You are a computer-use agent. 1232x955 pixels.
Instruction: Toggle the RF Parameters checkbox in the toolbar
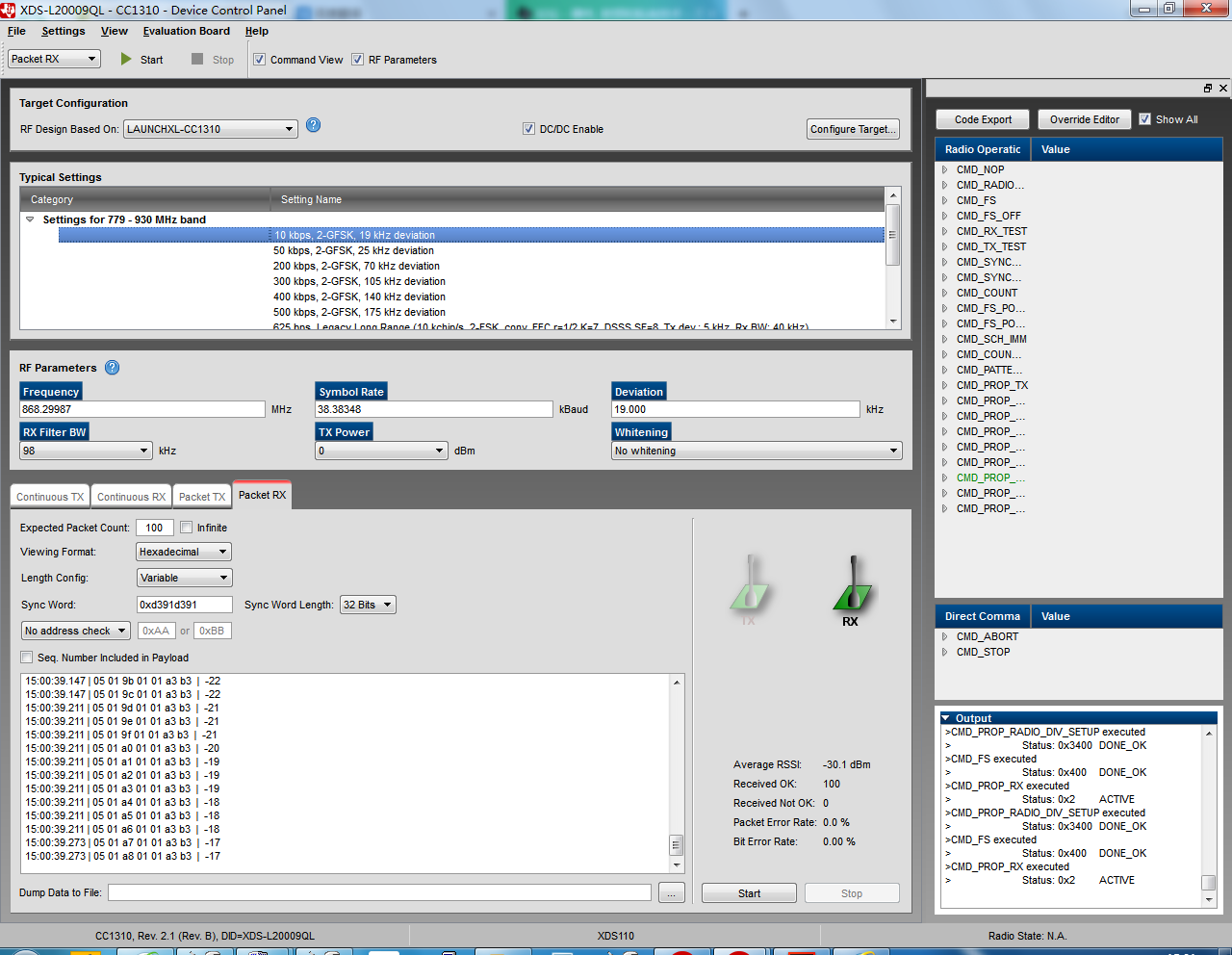click(x=357, y=59)
